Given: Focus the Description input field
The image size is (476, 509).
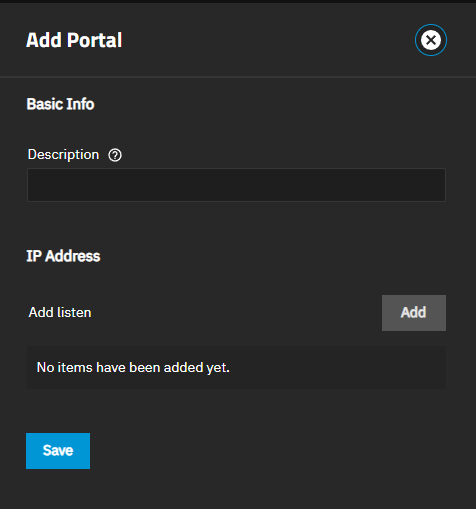Looking at the screenshot, I should pyautogui.click(x=236, y=185).
